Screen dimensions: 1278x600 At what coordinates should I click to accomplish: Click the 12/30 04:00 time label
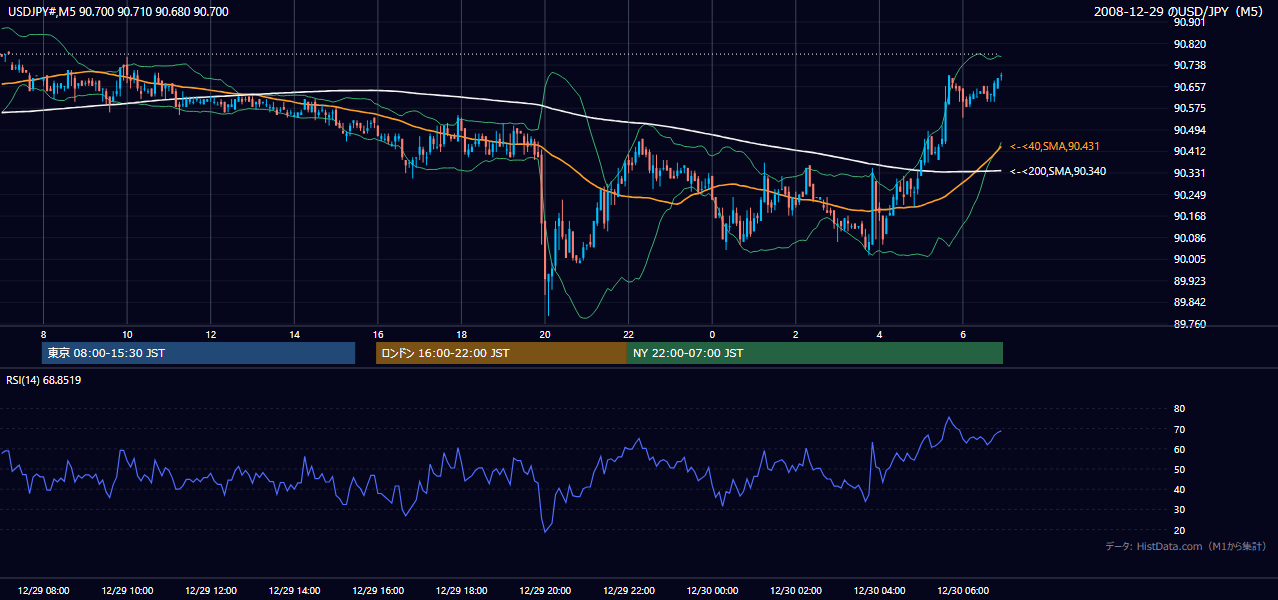[879, 591]
